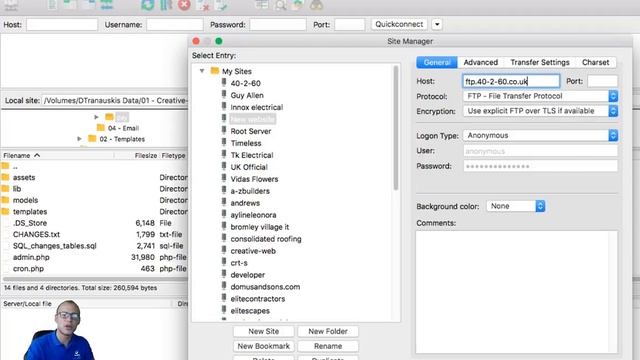The image size is (640, 360).
Task: Focus the quickconnect Port field
Action: (x=349, y=24)
